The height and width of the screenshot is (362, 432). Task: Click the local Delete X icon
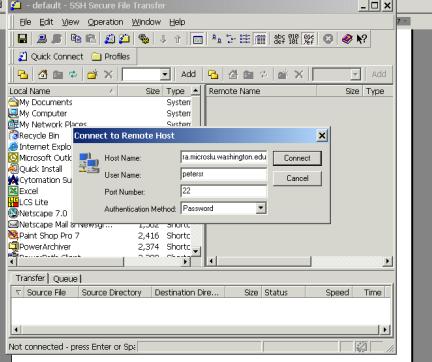[x=108, y=74]
